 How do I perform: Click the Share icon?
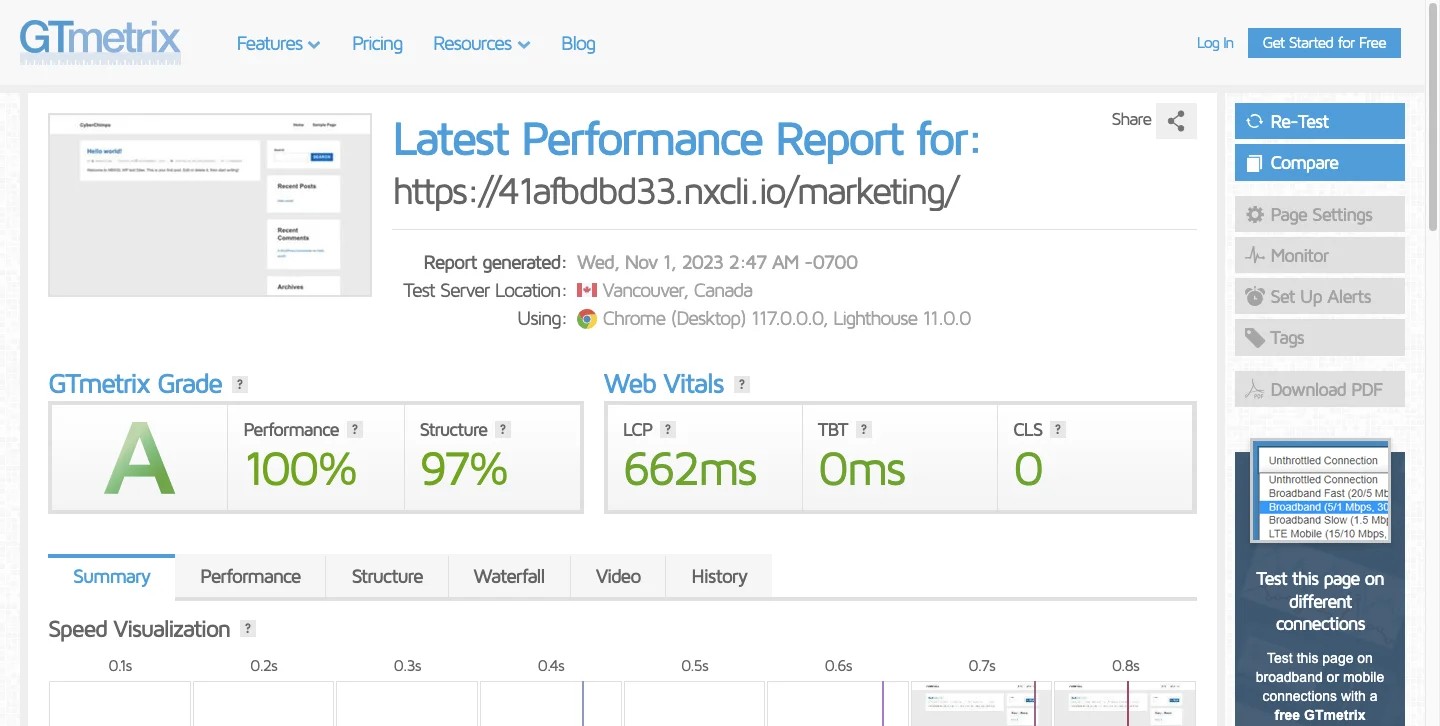click(1176, 120)
